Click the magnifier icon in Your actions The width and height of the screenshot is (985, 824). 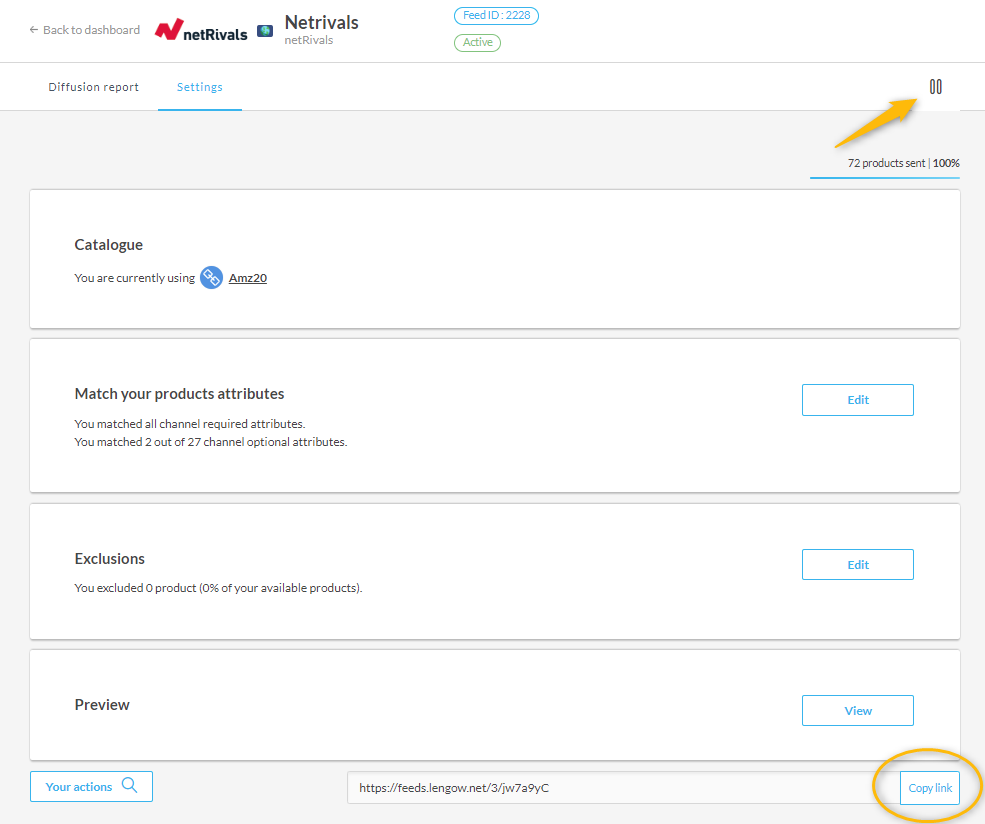click(130, 786)
